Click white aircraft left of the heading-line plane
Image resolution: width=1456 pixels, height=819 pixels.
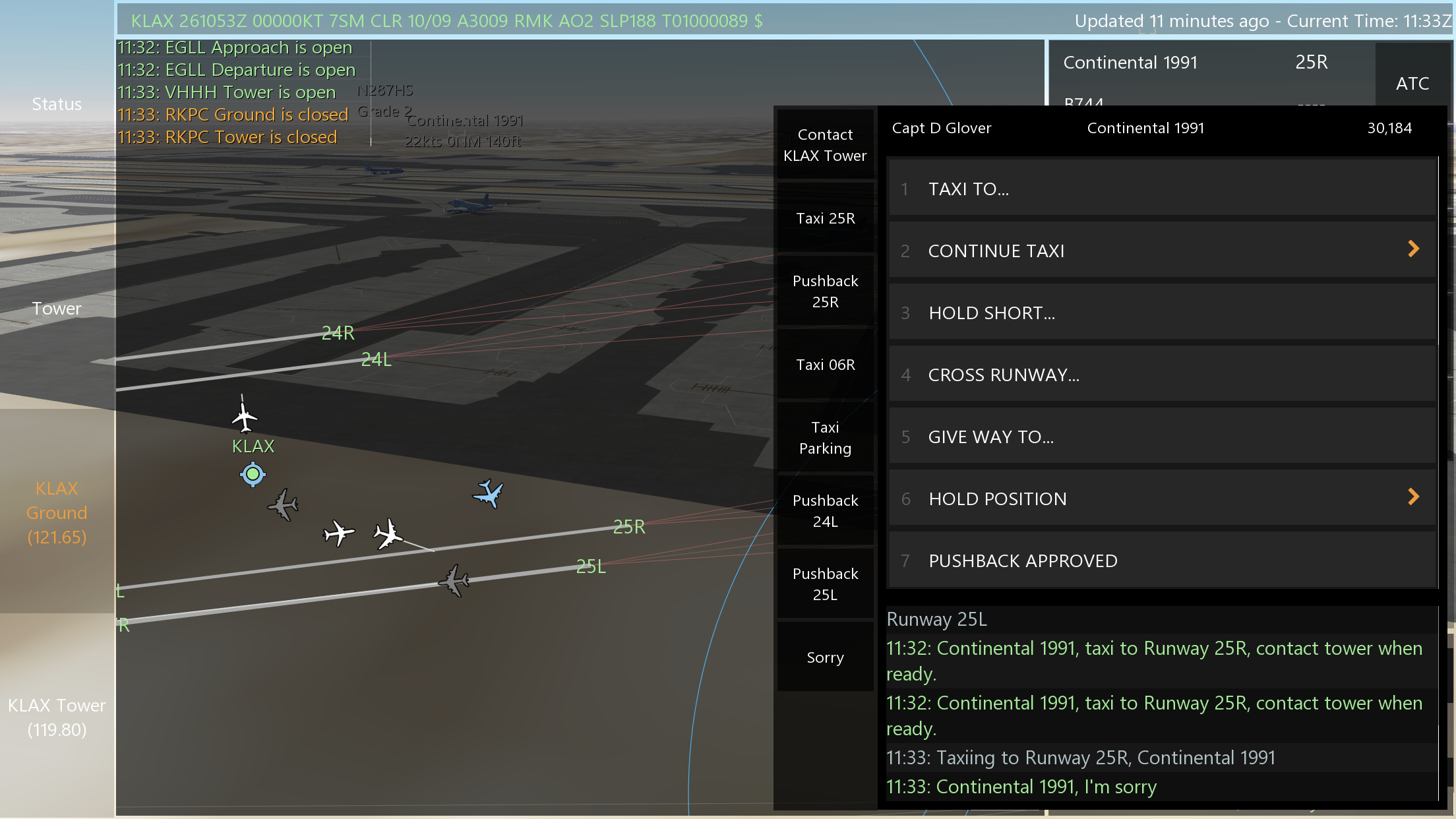338,533
